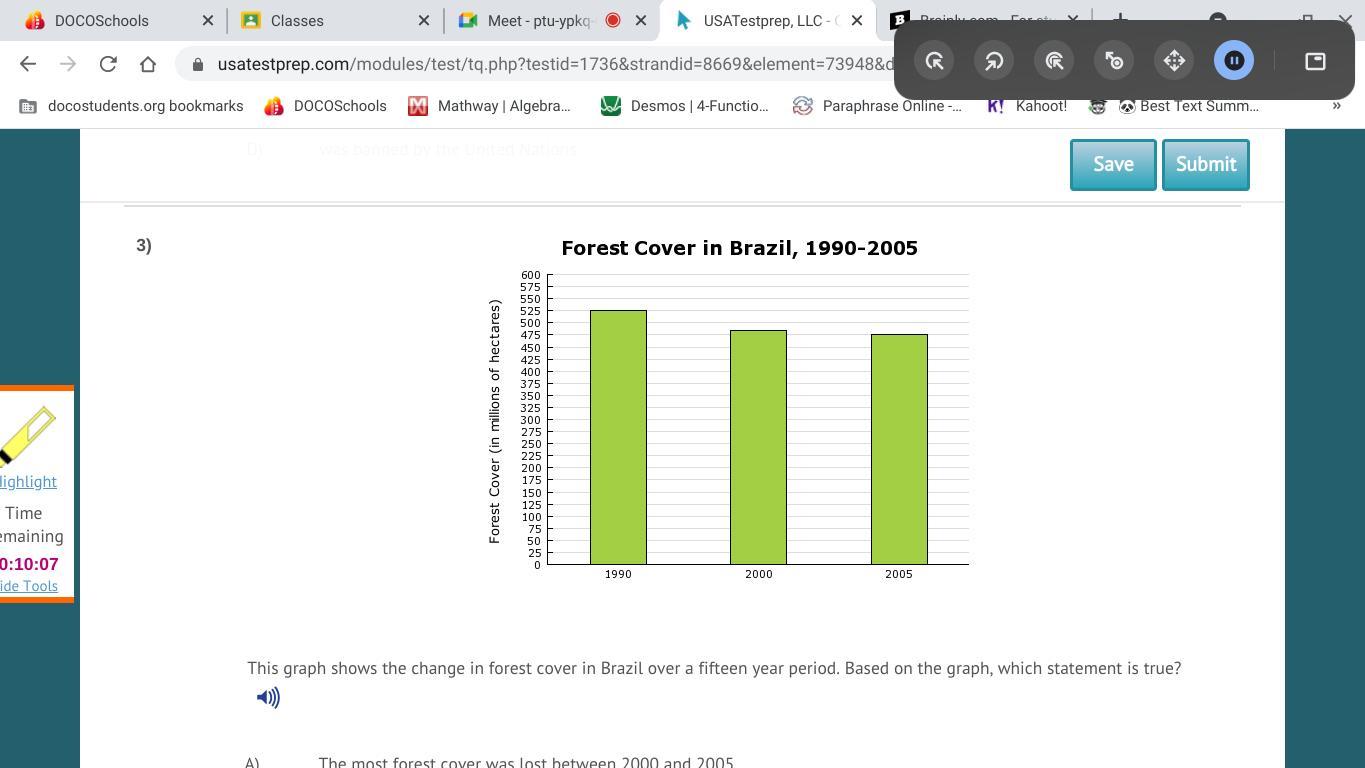Click the y-axis title 'Forest Cover (in millions of hectares)'

494,421
